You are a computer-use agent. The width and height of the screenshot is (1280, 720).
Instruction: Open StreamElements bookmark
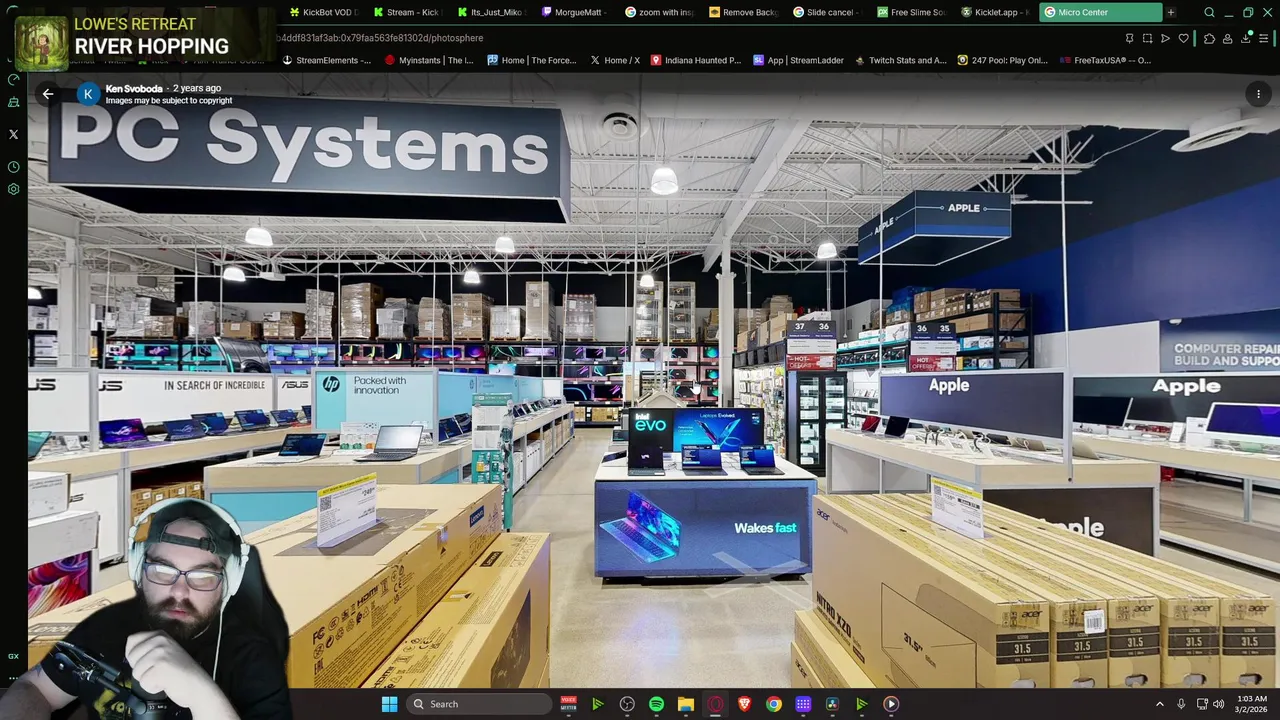click(326, 60)
